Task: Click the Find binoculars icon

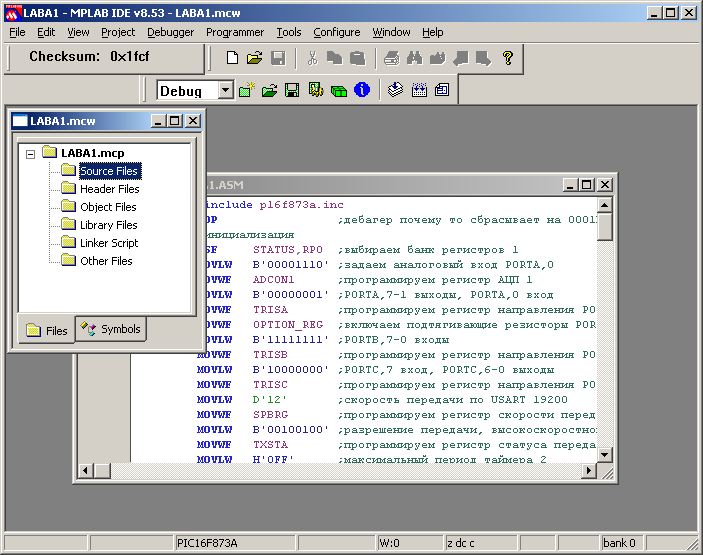Action: pyautogui.click(x=415, y=58)
